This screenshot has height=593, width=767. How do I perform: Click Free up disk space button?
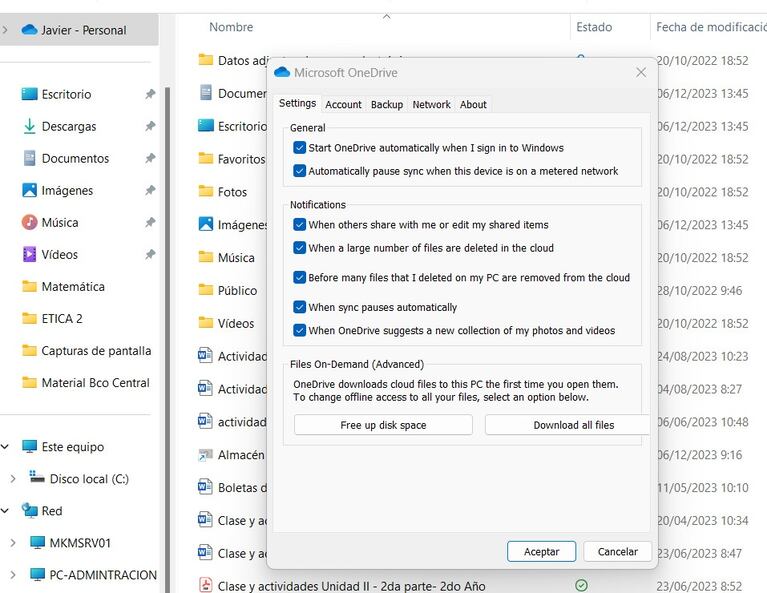383,425
